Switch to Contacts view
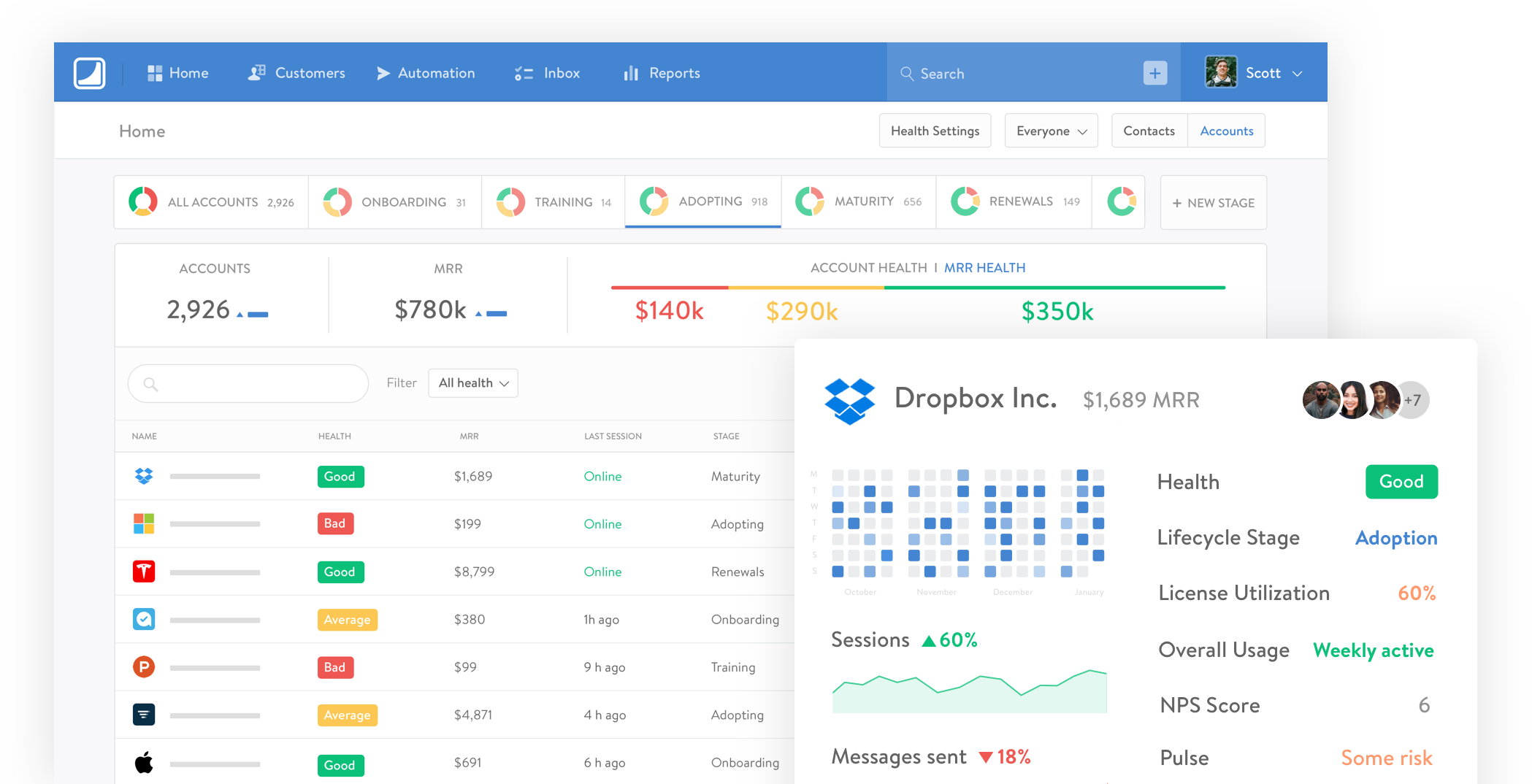The image size is (1532, 784). (x=1149, y=131)
